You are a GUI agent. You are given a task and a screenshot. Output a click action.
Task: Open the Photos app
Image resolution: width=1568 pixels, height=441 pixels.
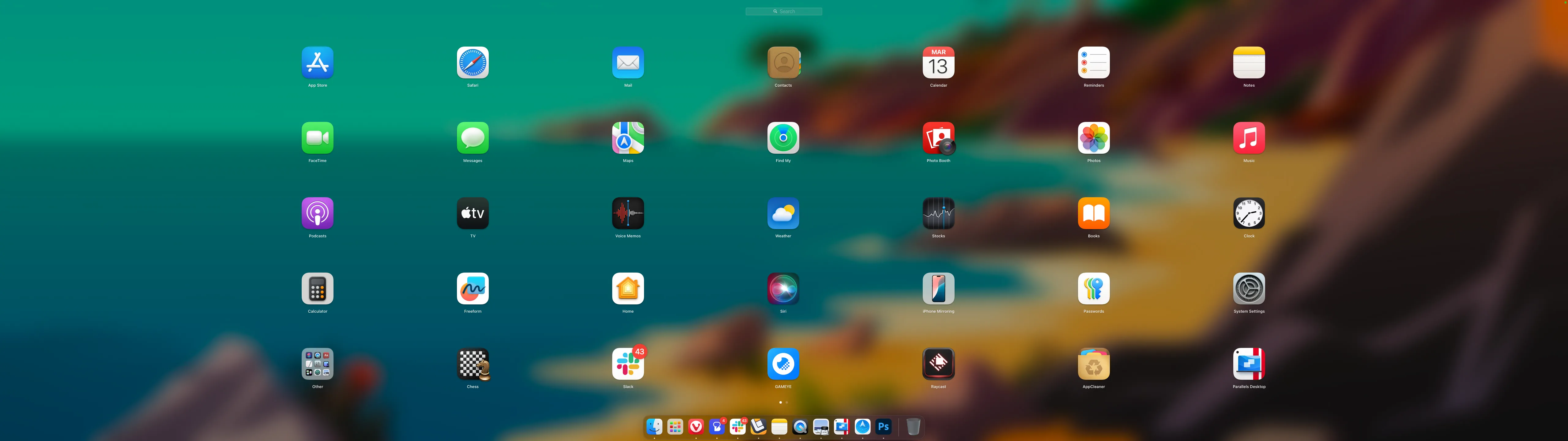pos(1093,138)
